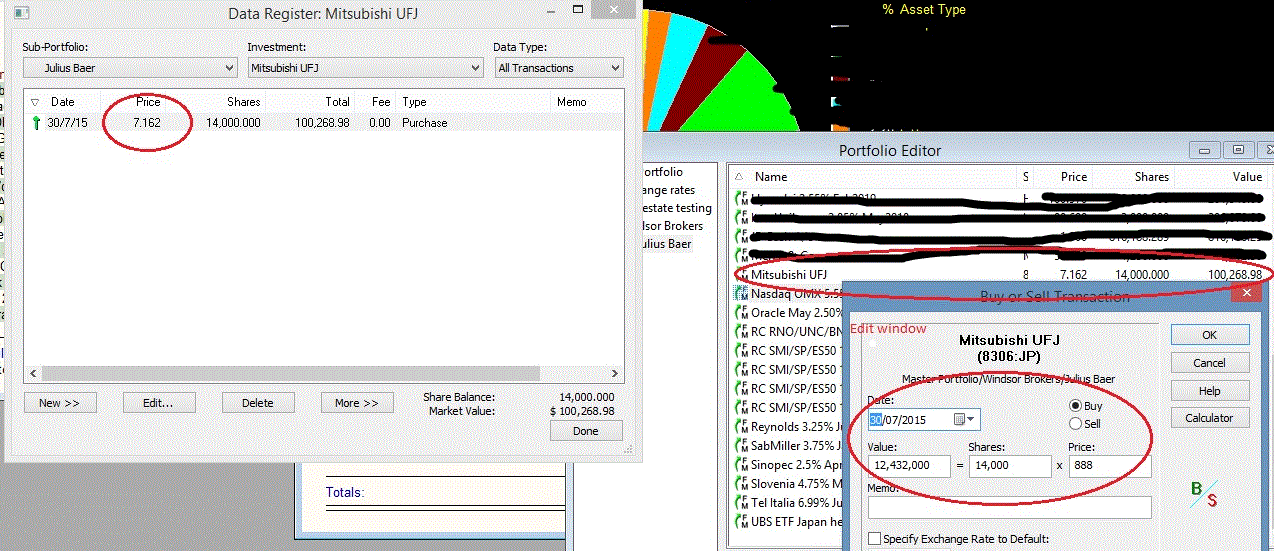Click the Reynolds 3.25% row icon
This screenshot has height=551, width=1274.
pos(742,426)
